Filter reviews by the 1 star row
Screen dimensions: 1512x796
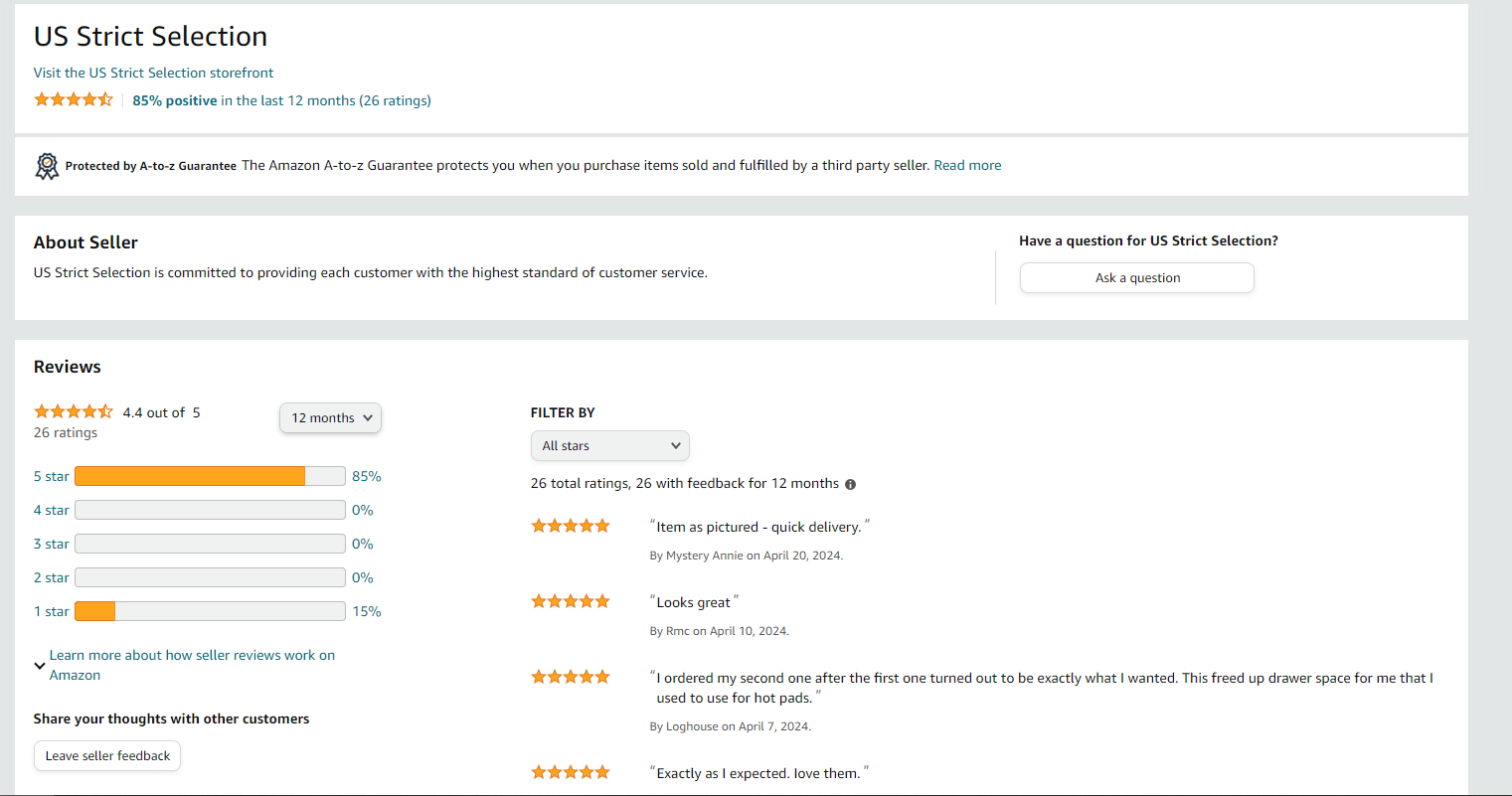coord(51,612)
